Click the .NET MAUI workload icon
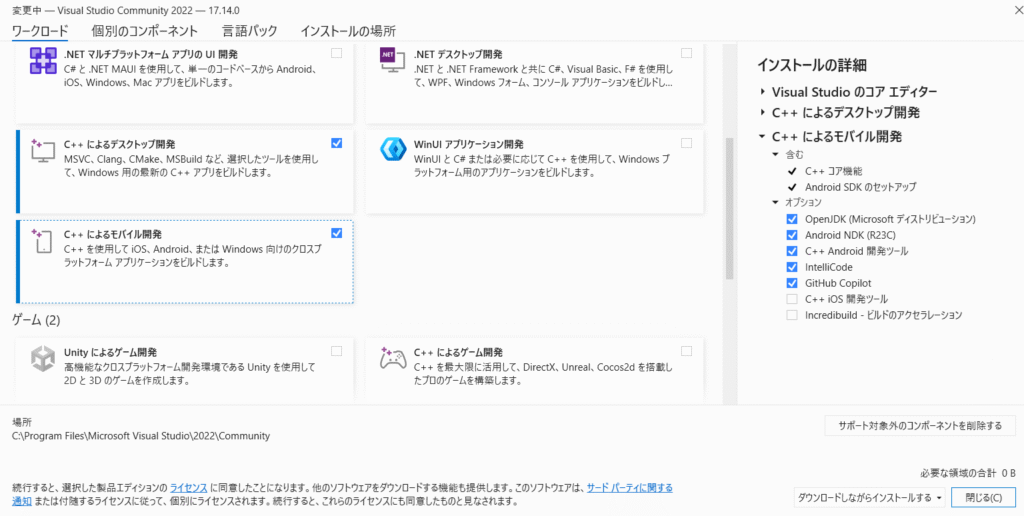Image resolution: width=1024 pixels, height=516 pixels. (44, 62)
